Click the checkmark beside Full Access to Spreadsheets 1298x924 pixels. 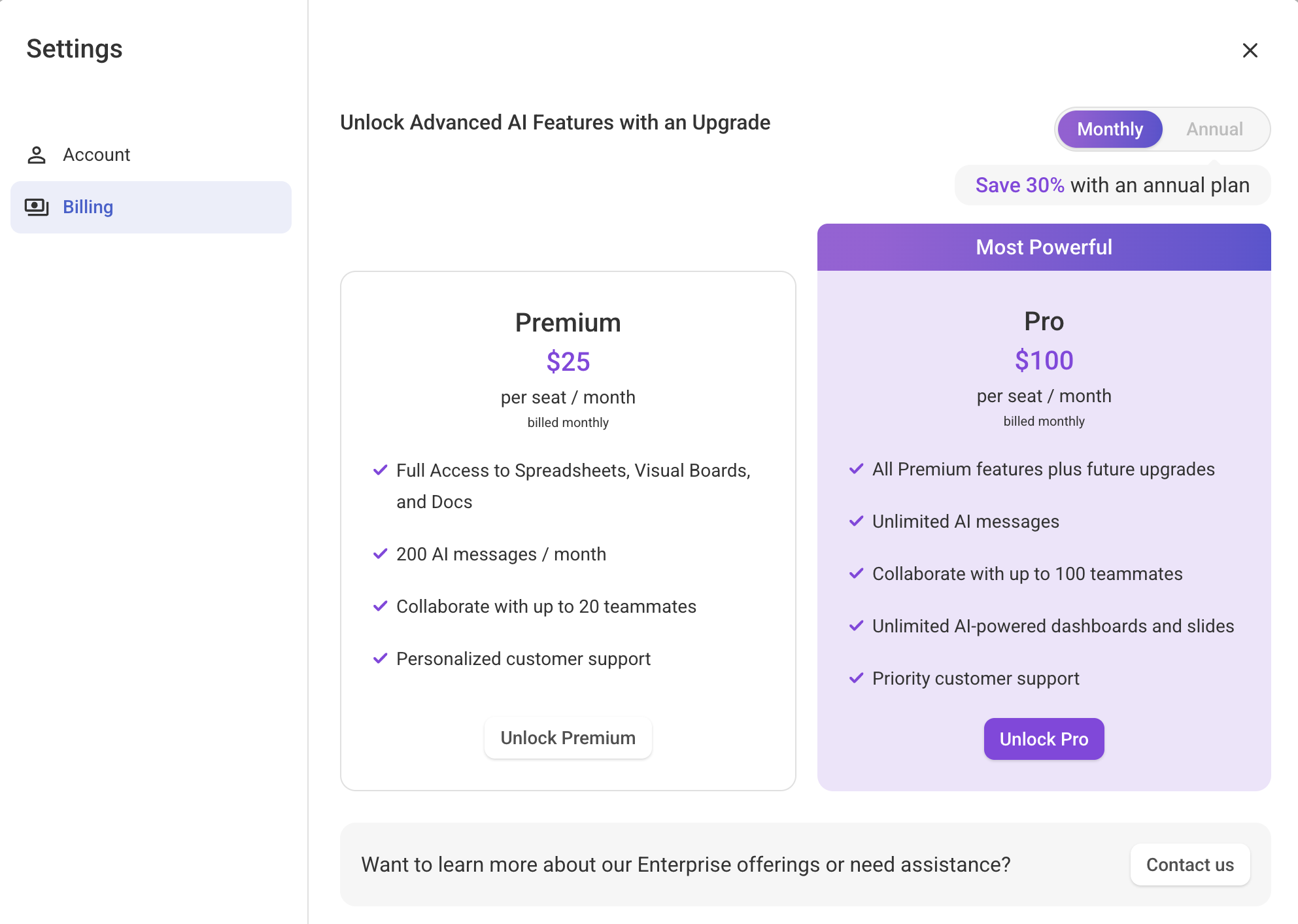click(x=381, y=470)
